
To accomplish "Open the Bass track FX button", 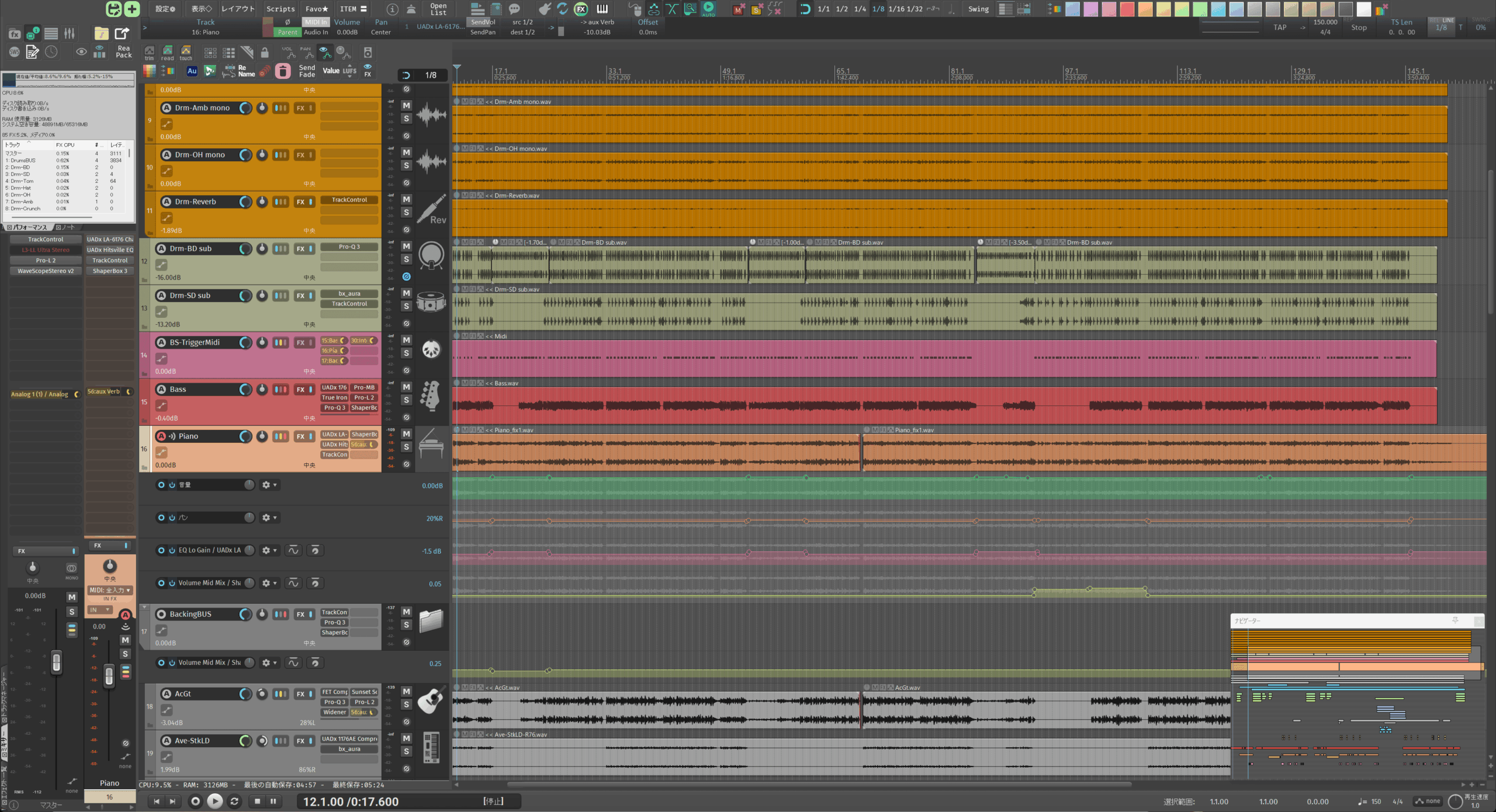I will (x=301, y=390).
